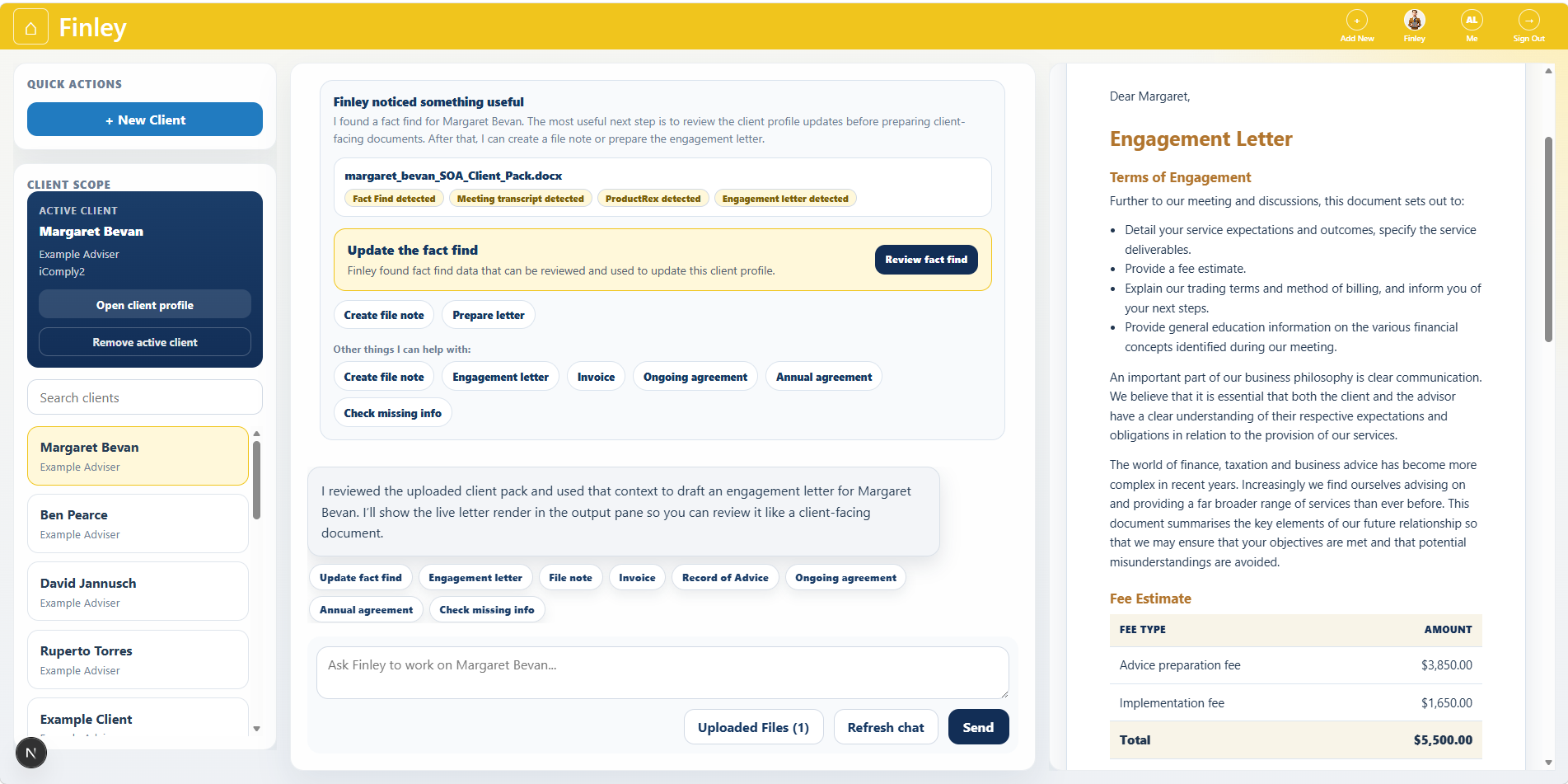Click the home icon beside Finley
Screen dimensions: 1568x784
pyautogui.click(x=30, y=28)
